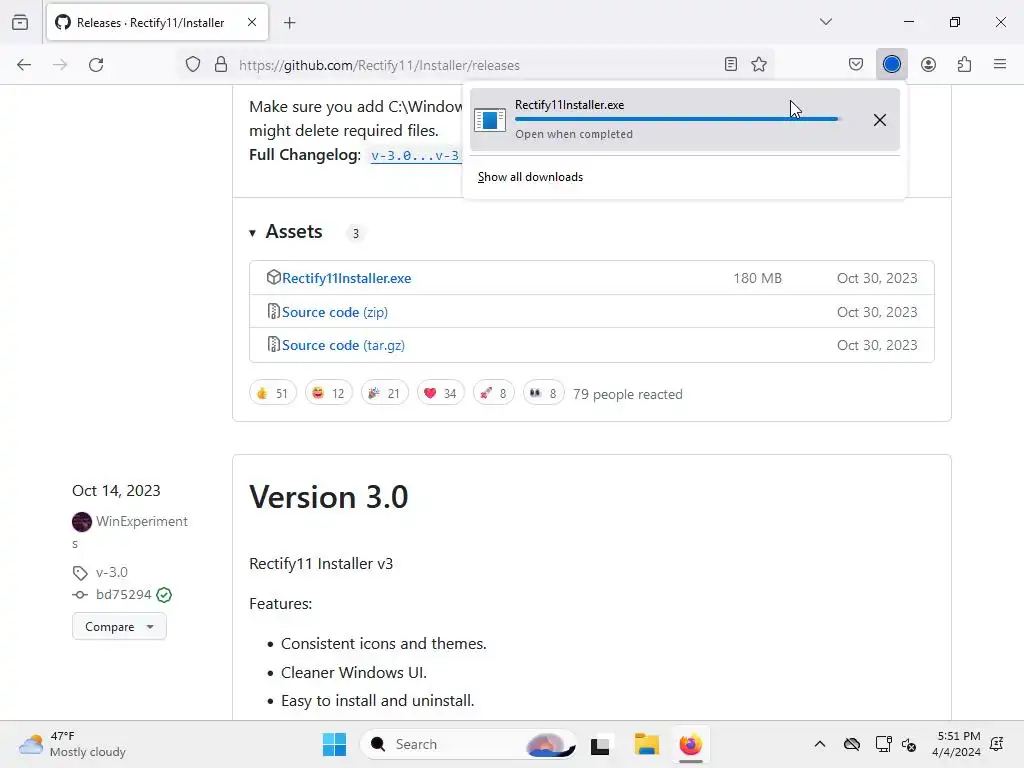Viewport: 1024px width, 768px height.
Task: Select the Releases · Rectify11/Installer tab
Action: pyautogui.click(x=157, y=23)
